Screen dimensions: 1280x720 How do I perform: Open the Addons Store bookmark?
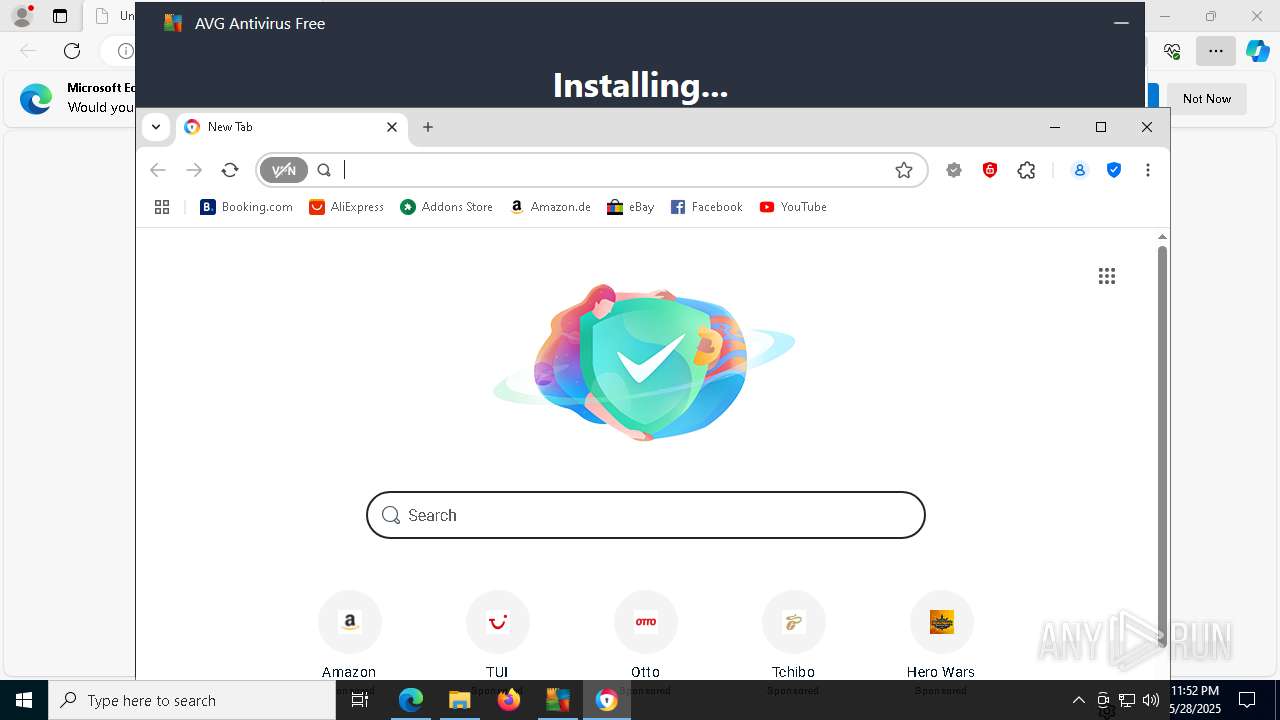pyautogui.click(x=446, y=207)
